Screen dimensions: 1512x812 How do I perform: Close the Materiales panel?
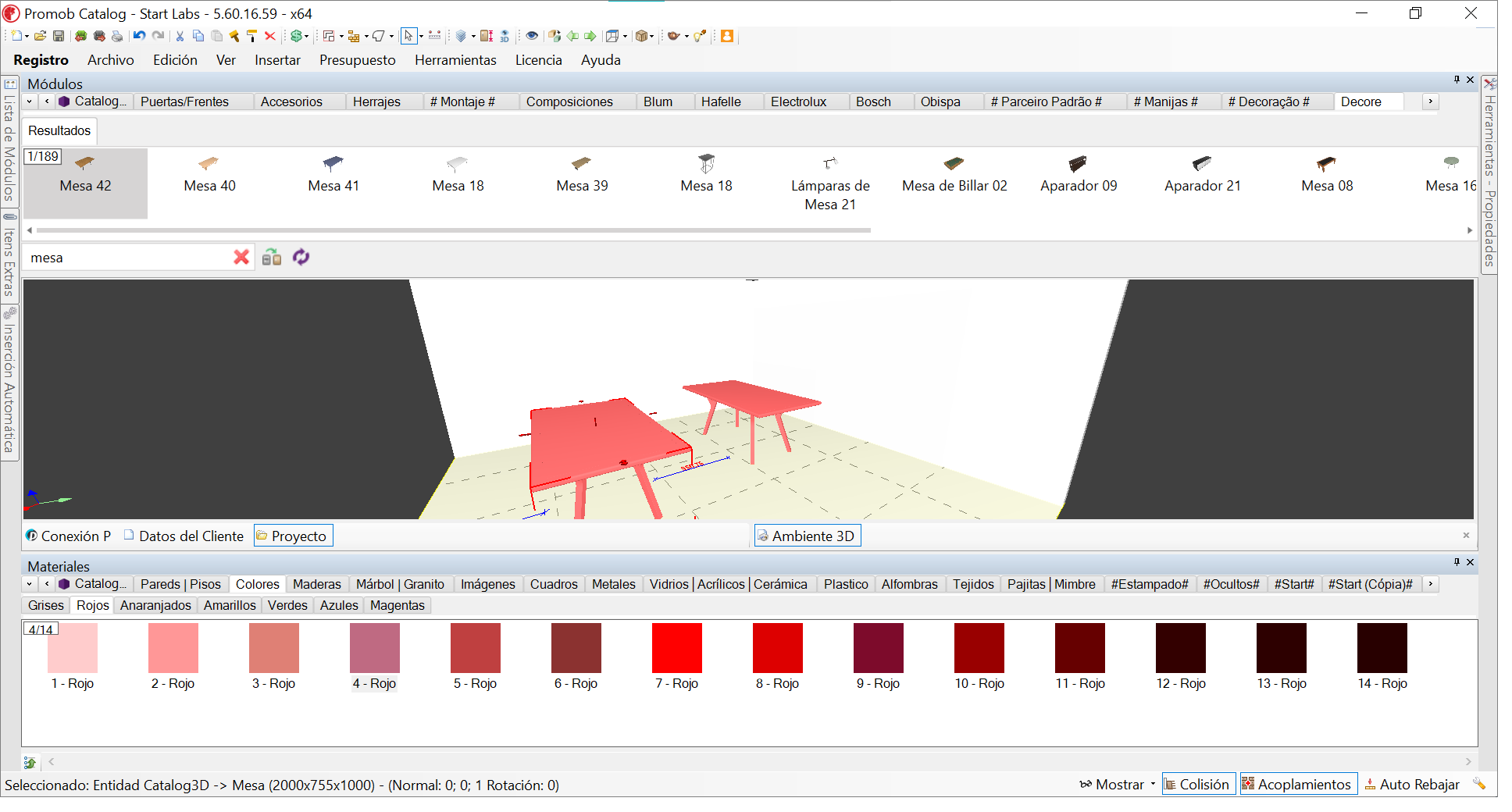point(1471,562)
